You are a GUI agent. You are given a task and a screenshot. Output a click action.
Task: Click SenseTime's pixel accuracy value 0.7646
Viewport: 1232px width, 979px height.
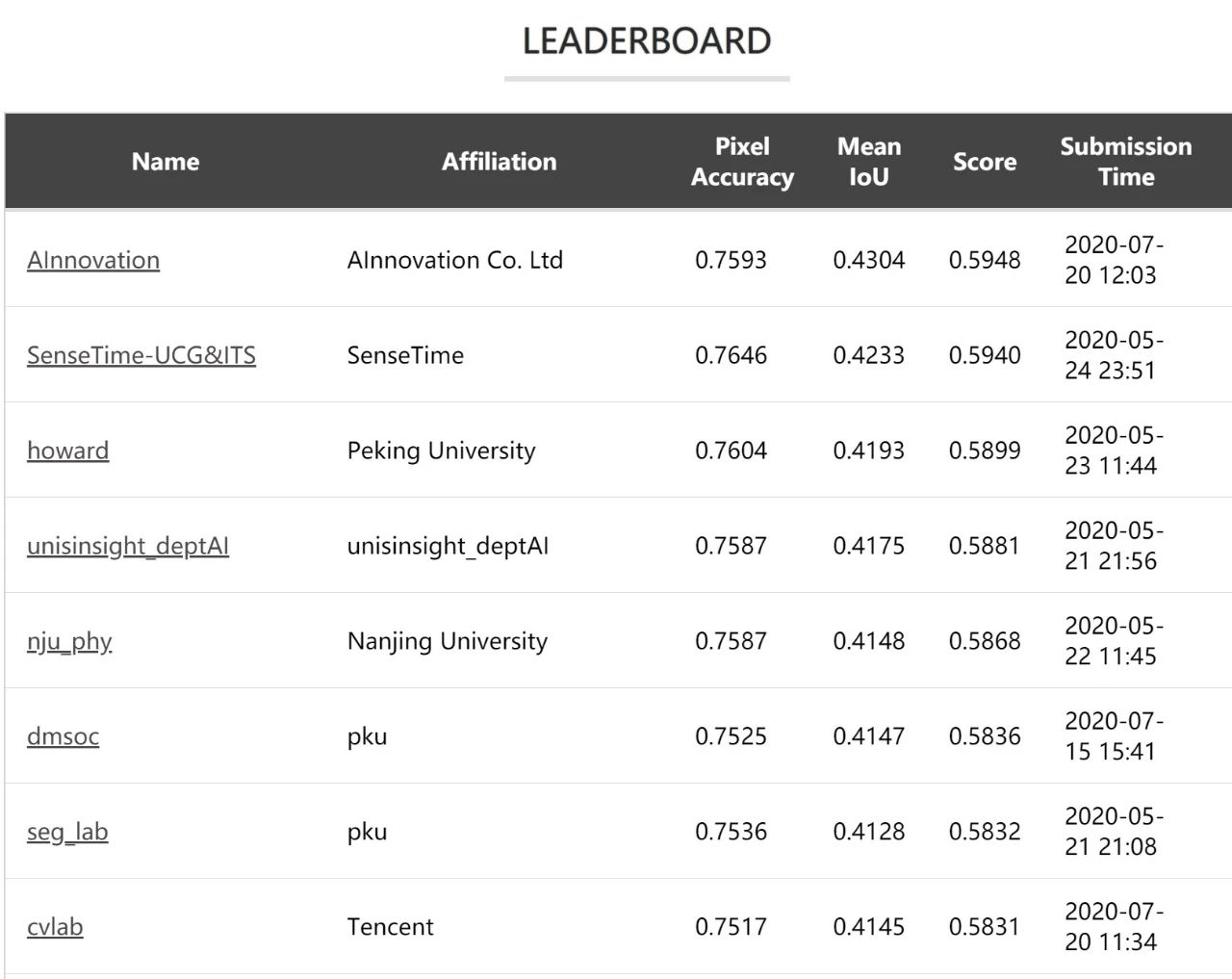click(731, 355)
